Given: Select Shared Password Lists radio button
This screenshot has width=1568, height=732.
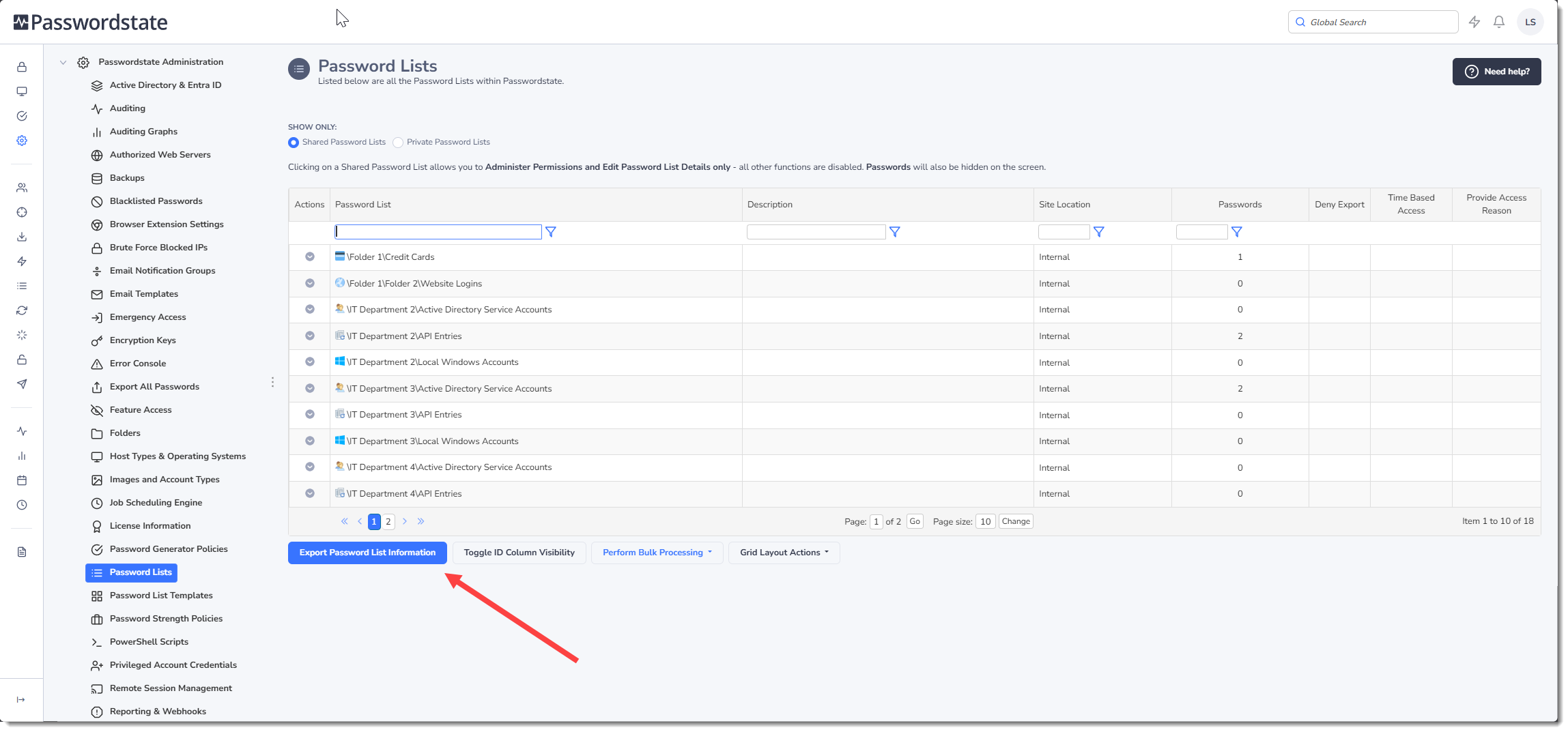Looking at the screenshot, I should 294,143.
